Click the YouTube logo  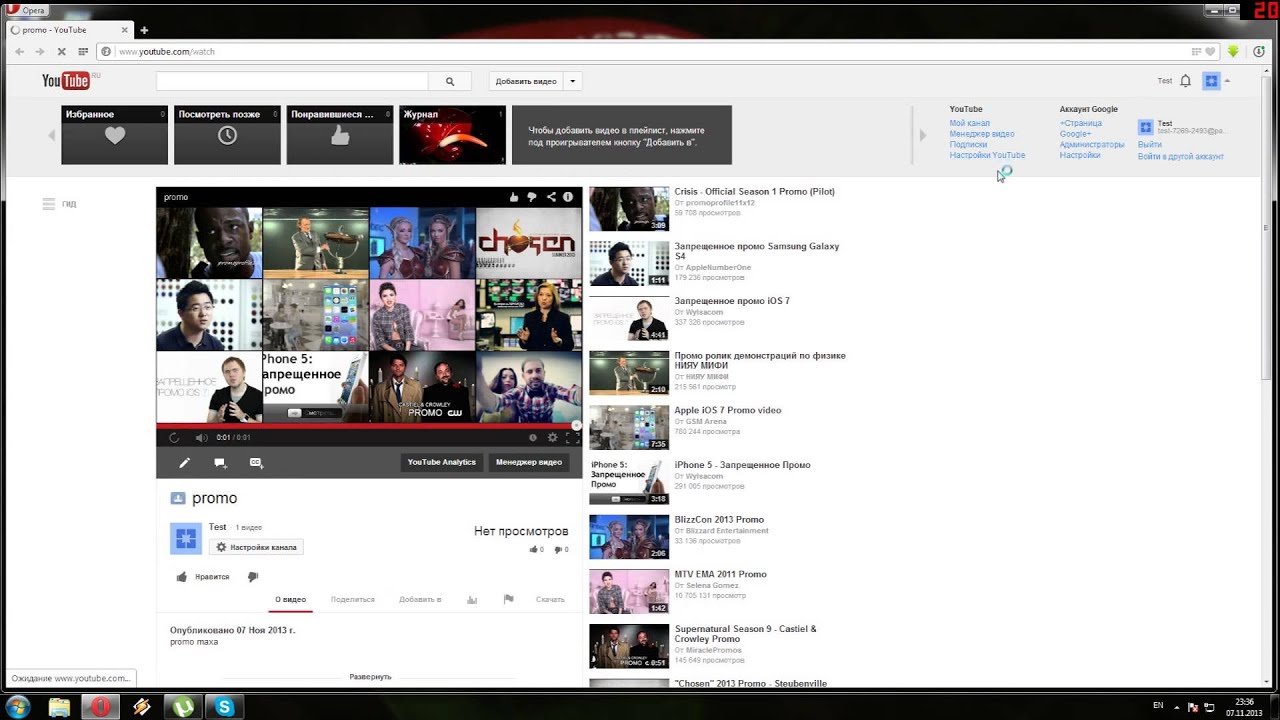(x=66, y=81)
